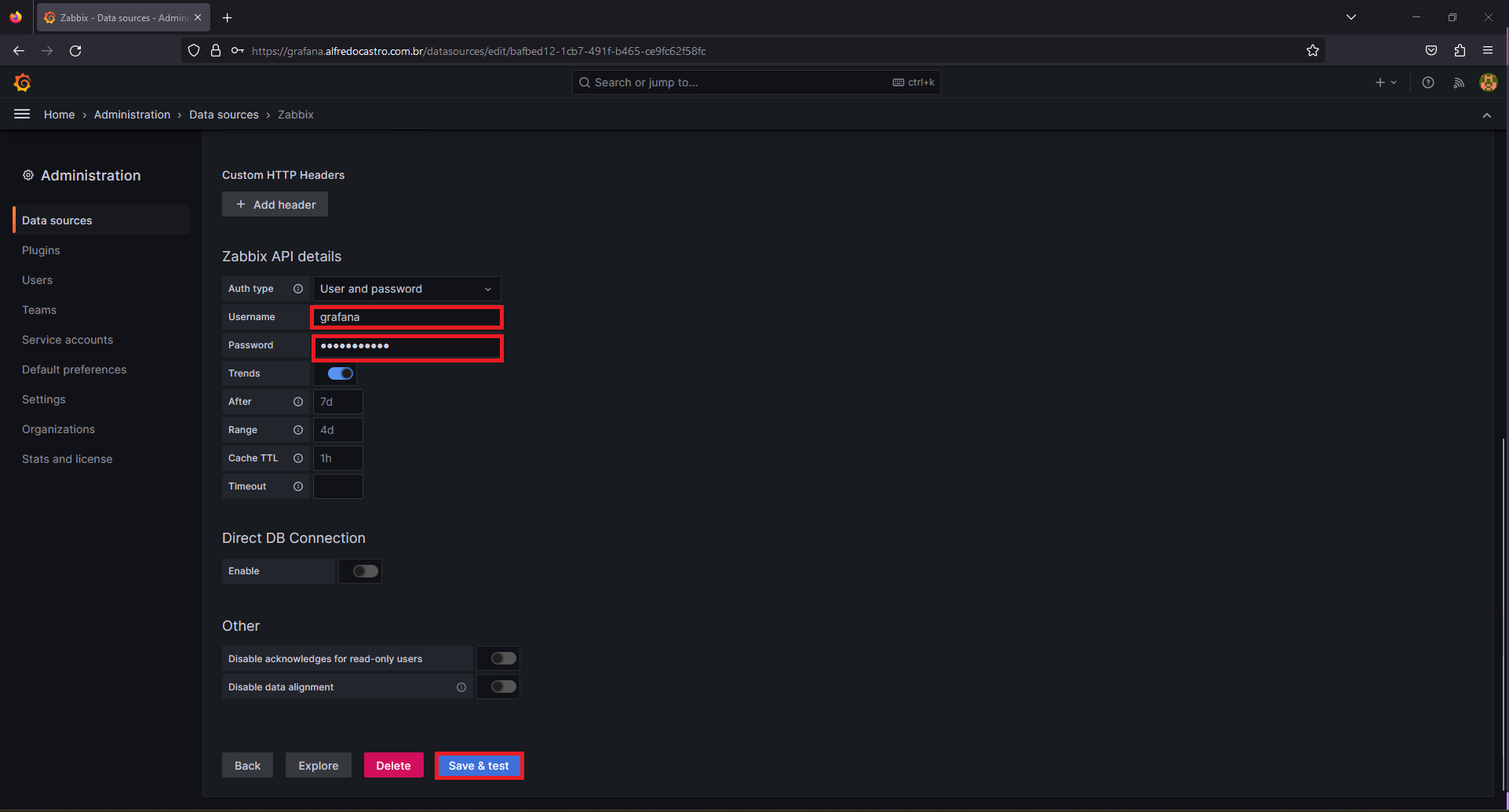The height and width of the screenshot is (812, 1509).
Task: Open the news feed RSS icon
Action: [1459, 82]
